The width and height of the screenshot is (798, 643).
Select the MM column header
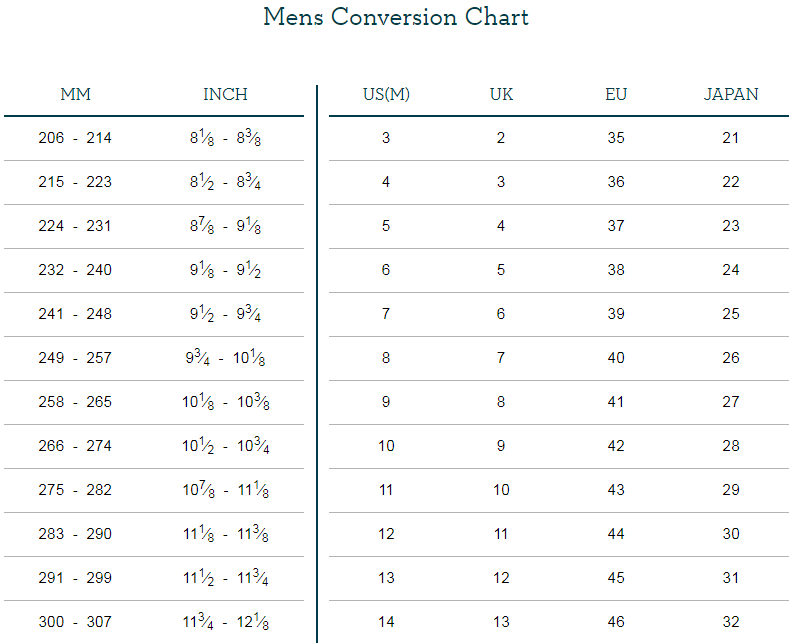[75, 95]
